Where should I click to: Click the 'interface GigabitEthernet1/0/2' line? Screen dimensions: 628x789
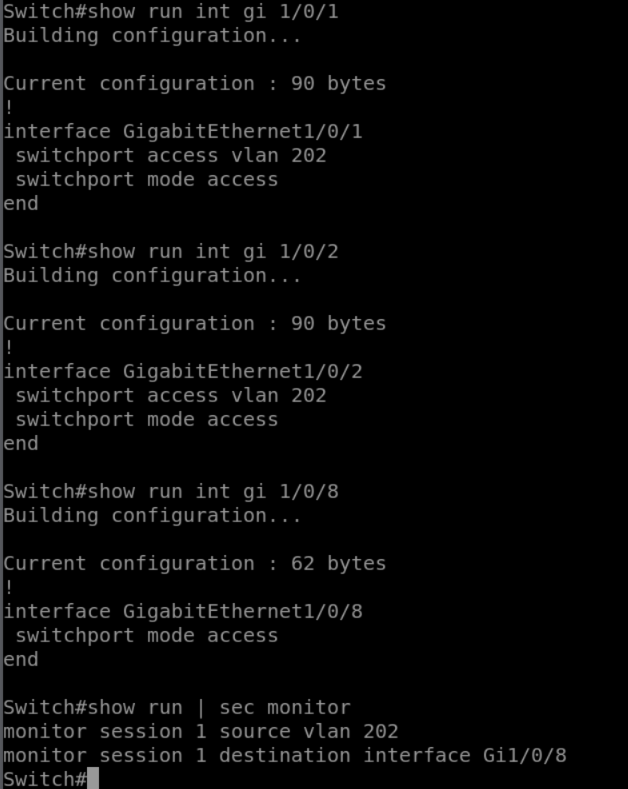(183, 371)
